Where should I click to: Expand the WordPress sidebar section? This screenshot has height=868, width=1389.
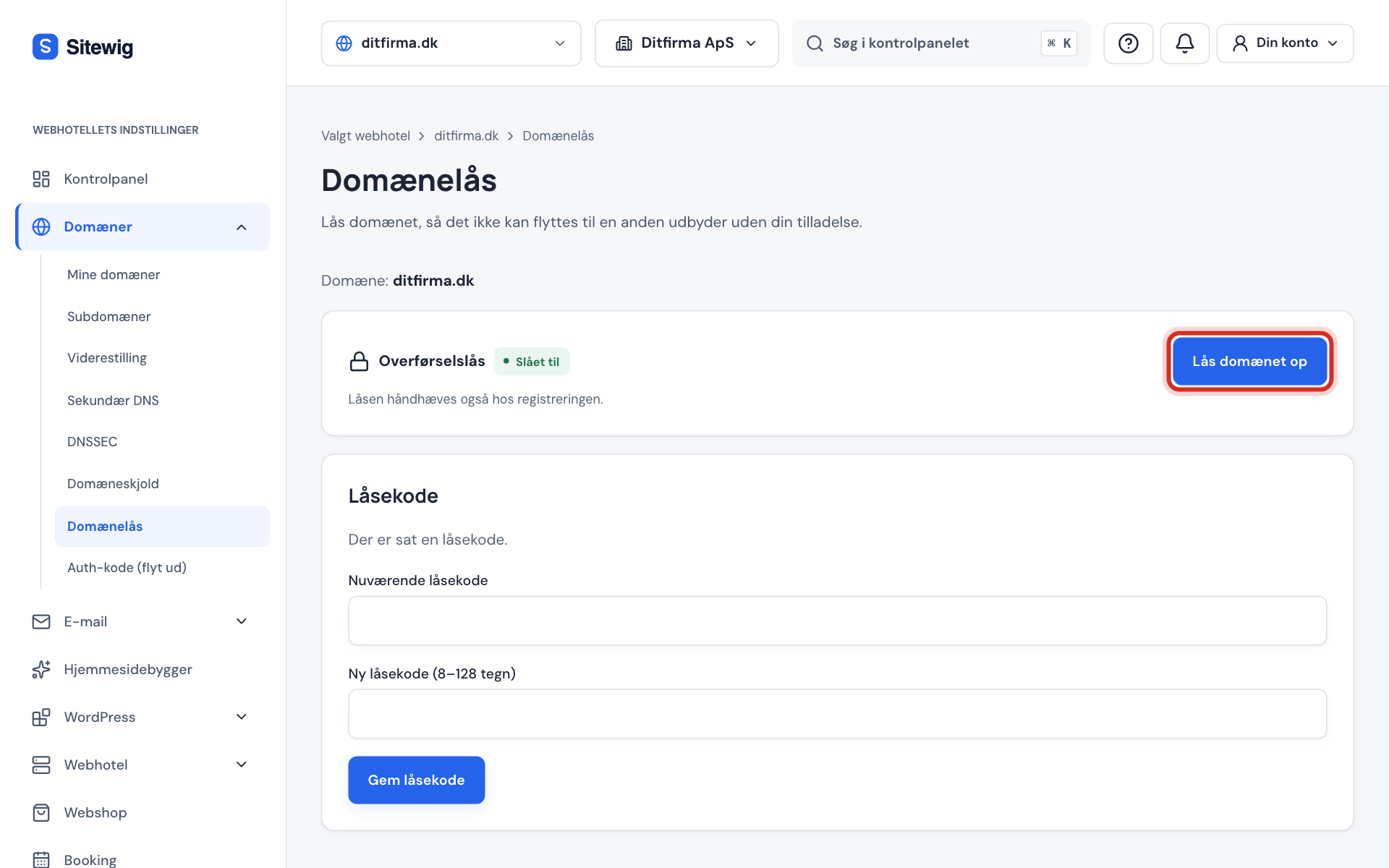[242, 717]
